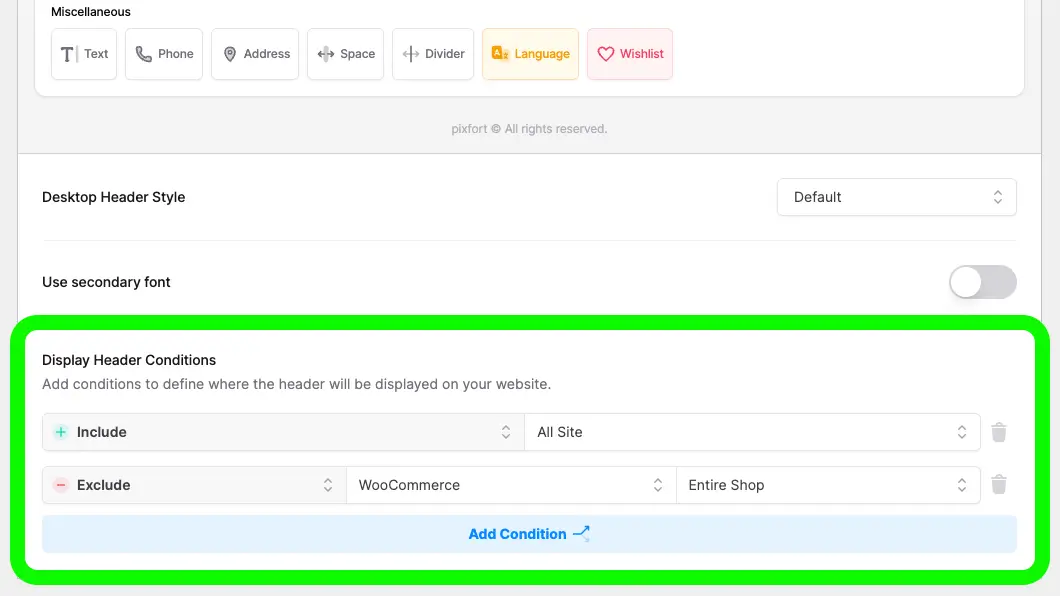Screen dimensions: 1060x596
Task: Delete the Include All Site condition
Action: [x=998, y=432]
